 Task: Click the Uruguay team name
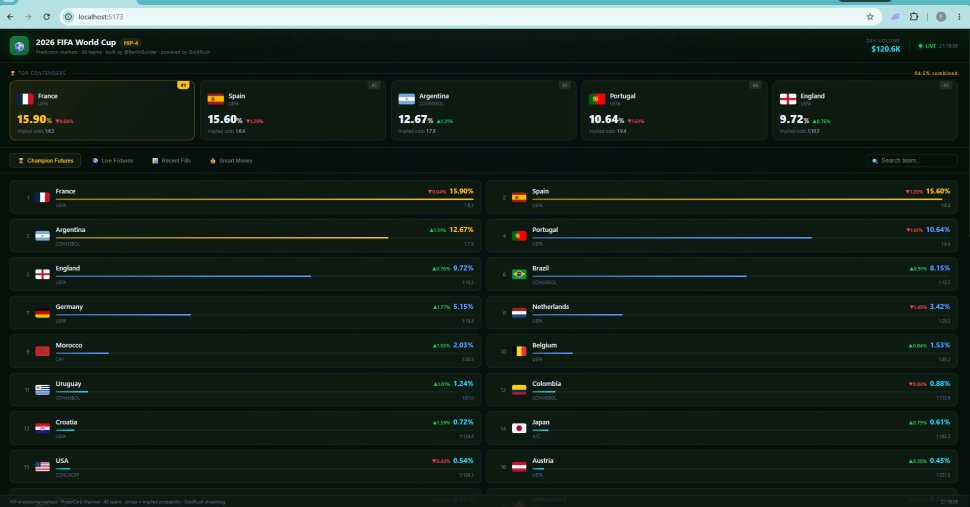coord(68,383)
